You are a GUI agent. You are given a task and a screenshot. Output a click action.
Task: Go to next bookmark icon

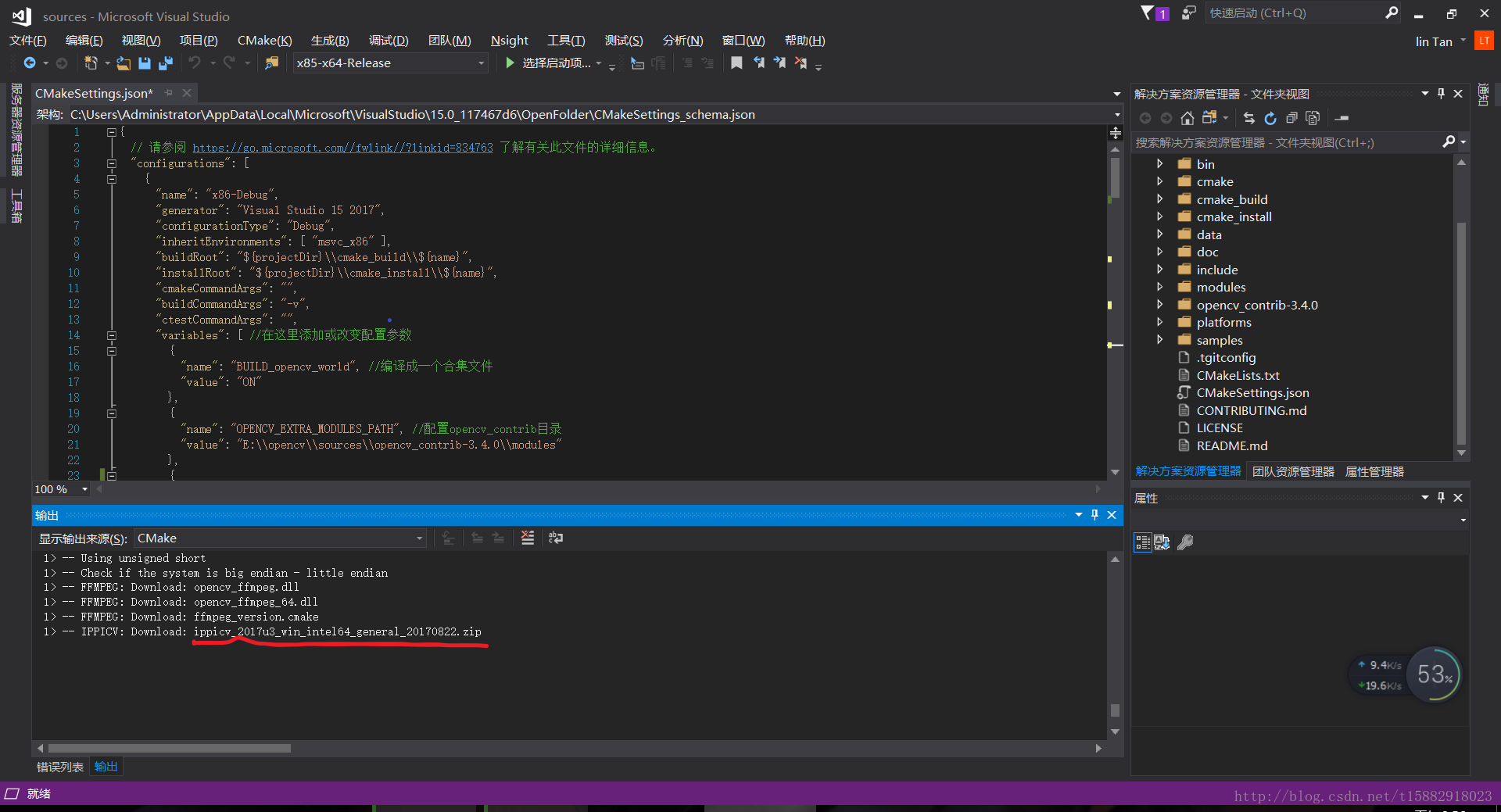click(x=779, y=63)
